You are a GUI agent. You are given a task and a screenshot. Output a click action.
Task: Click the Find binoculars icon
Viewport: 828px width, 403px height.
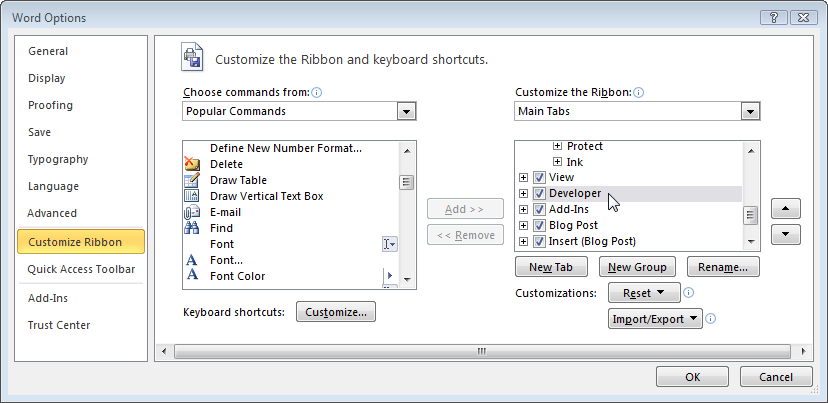tap(192, 228)
